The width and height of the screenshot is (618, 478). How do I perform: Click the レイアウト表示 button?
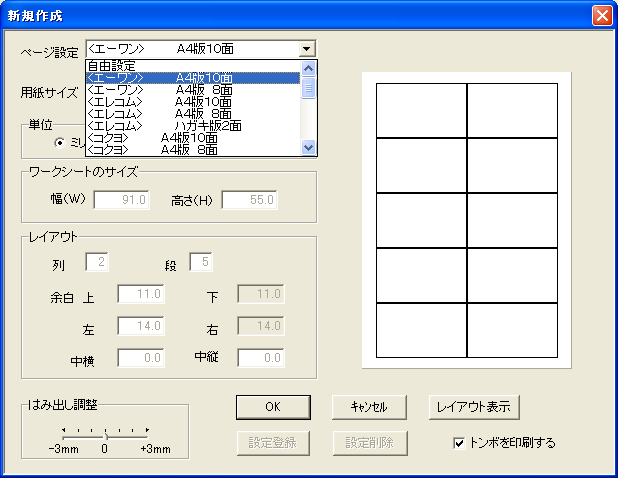coord(474,407)
